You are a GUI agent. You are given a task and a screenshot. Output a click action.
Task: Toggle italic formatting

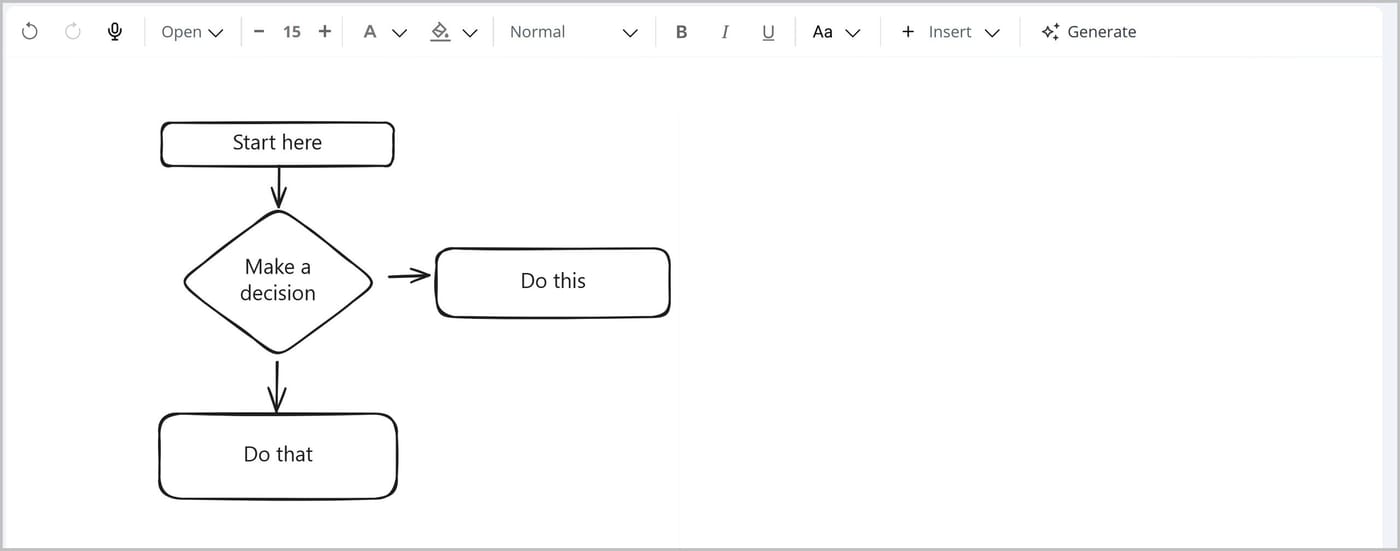[x=725, y=32]
